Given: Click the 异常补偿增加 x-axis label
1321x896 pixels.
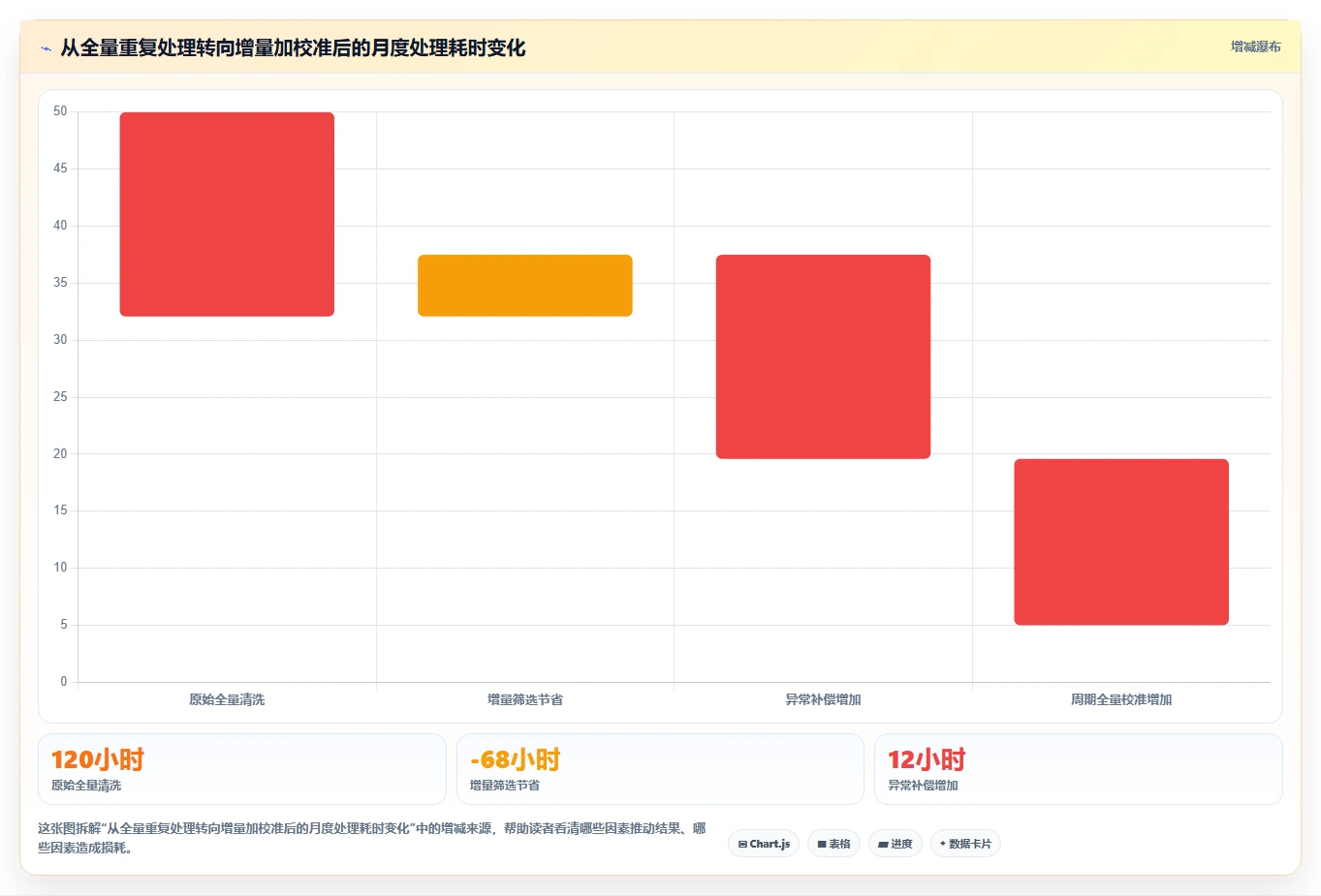Looking at the screenshot, I should pos(823,699).
